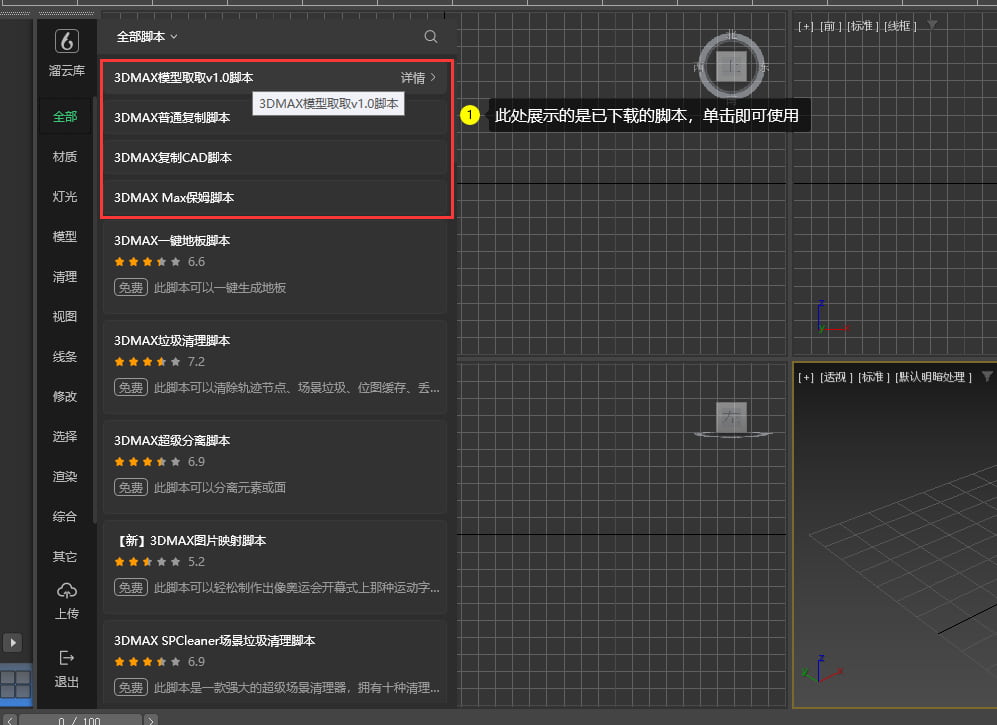
Task: Select the 修改 category tab
Action: (65, 397)
